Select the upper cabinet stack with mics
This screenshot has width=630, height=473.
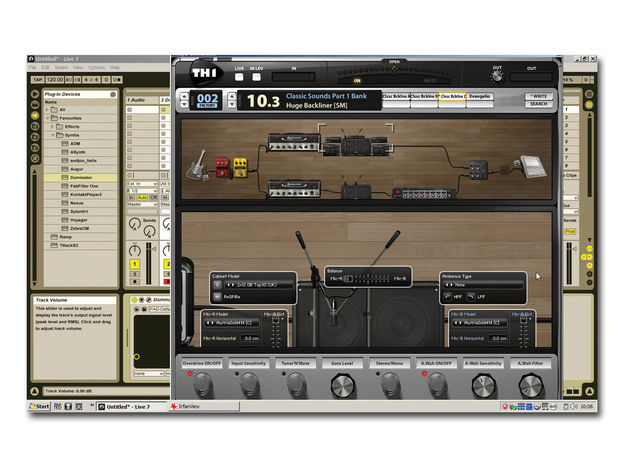[x=356, y=145]
